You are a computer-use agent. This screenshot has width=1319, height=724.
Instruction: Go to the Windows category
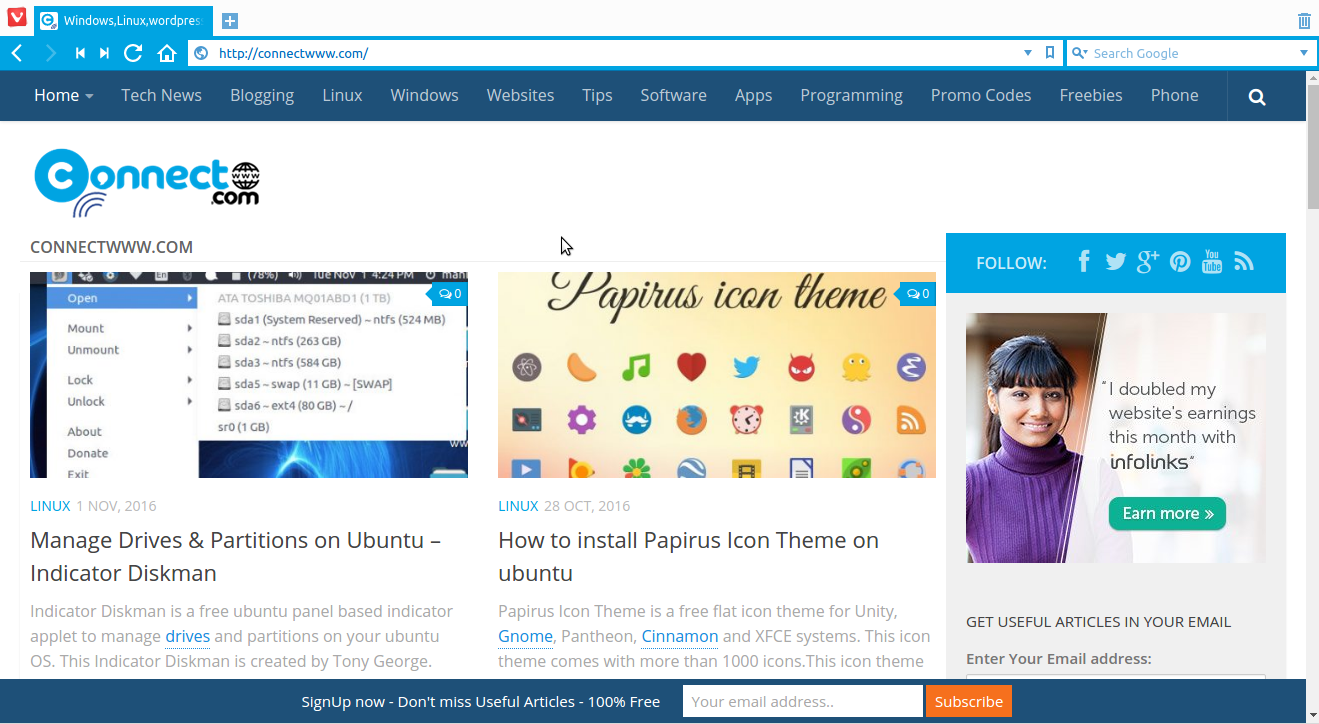click(424, 96)
